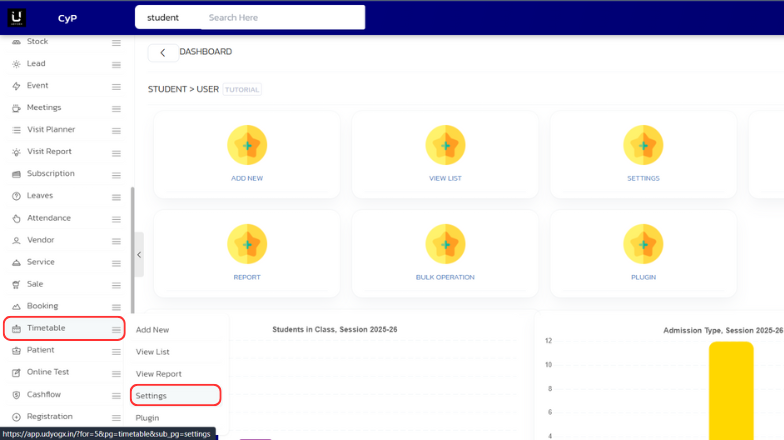Open the student search category dropdown
The width and height of the screenshot is (784, 440).
pyautogui.click(x=163, y=18)
